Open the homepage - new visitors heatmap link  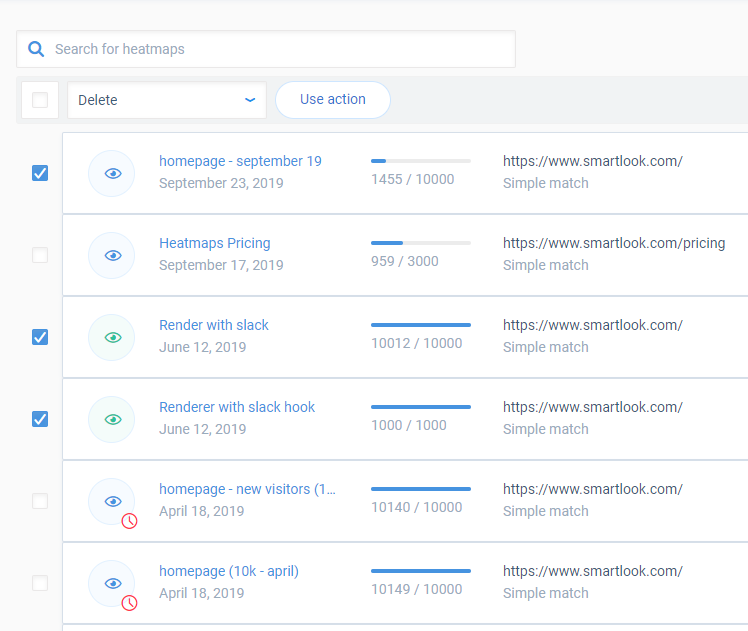pyautogui.click(x=247, y=489)
